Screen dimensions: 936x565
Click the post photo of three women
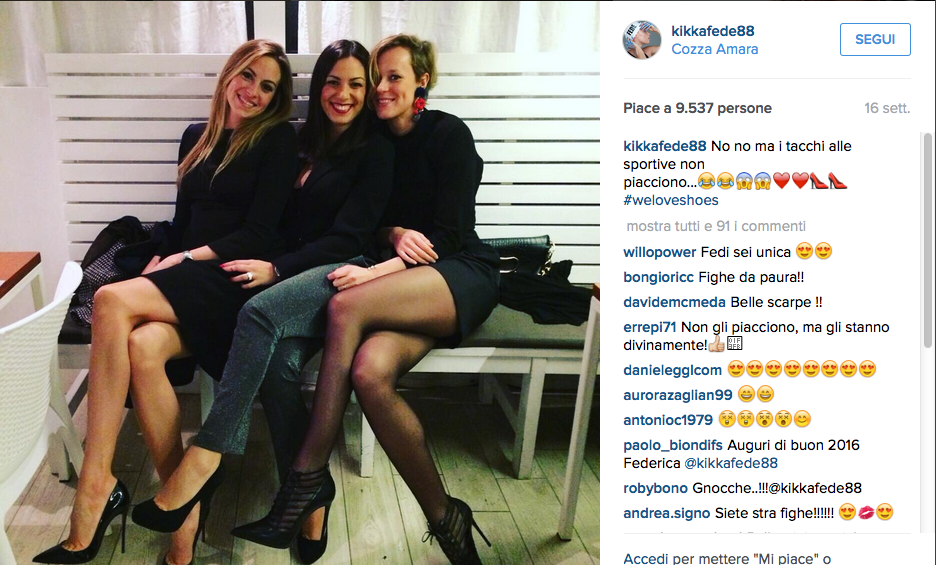[300, 282]
